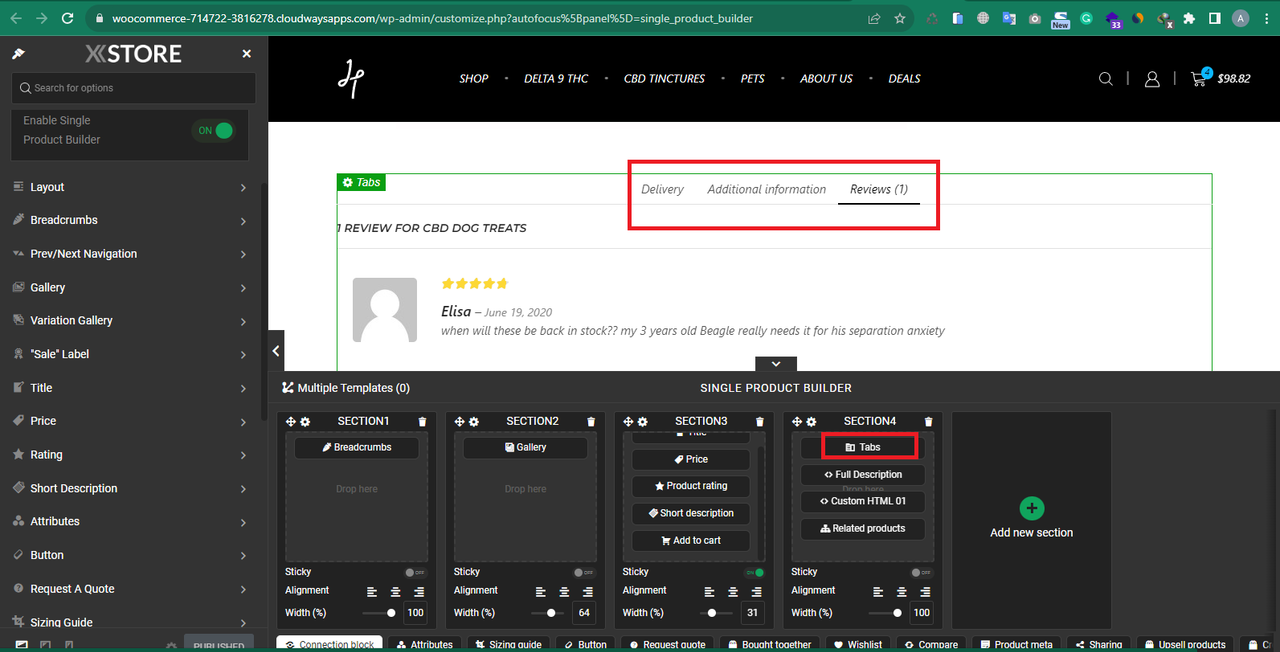Click SECTION2 width slider handle
The width and height of the screenshot is (1280, 652).
click(x=550, y=612)
